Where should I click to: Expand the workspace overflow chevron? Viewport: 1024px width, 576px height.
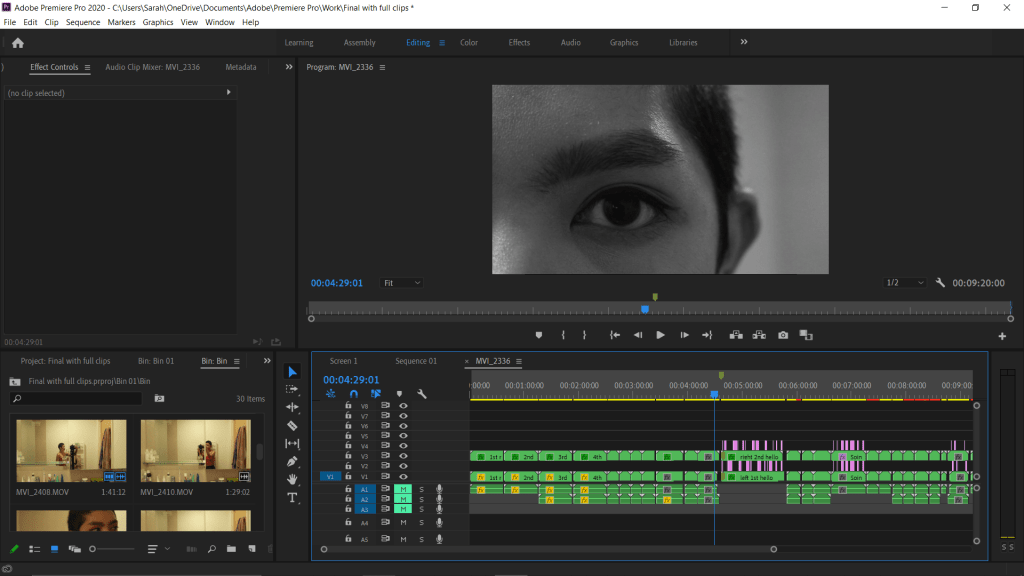pos(744,42)
